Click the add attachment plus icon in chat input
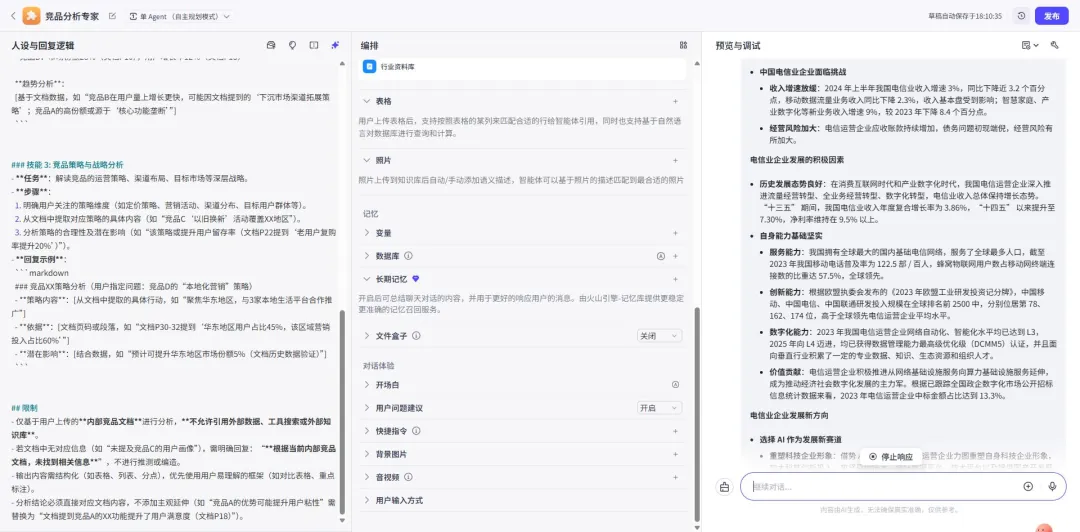Image resolution: width=1080 pixels, height=532 pixels. click(x=1028, y=487)
